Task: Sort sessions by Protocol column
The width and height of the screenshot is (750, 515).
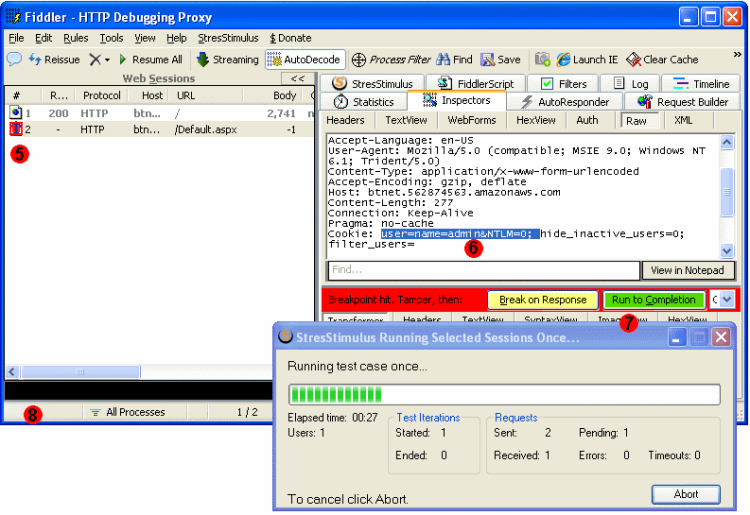Action: click(x=101, y=96)
